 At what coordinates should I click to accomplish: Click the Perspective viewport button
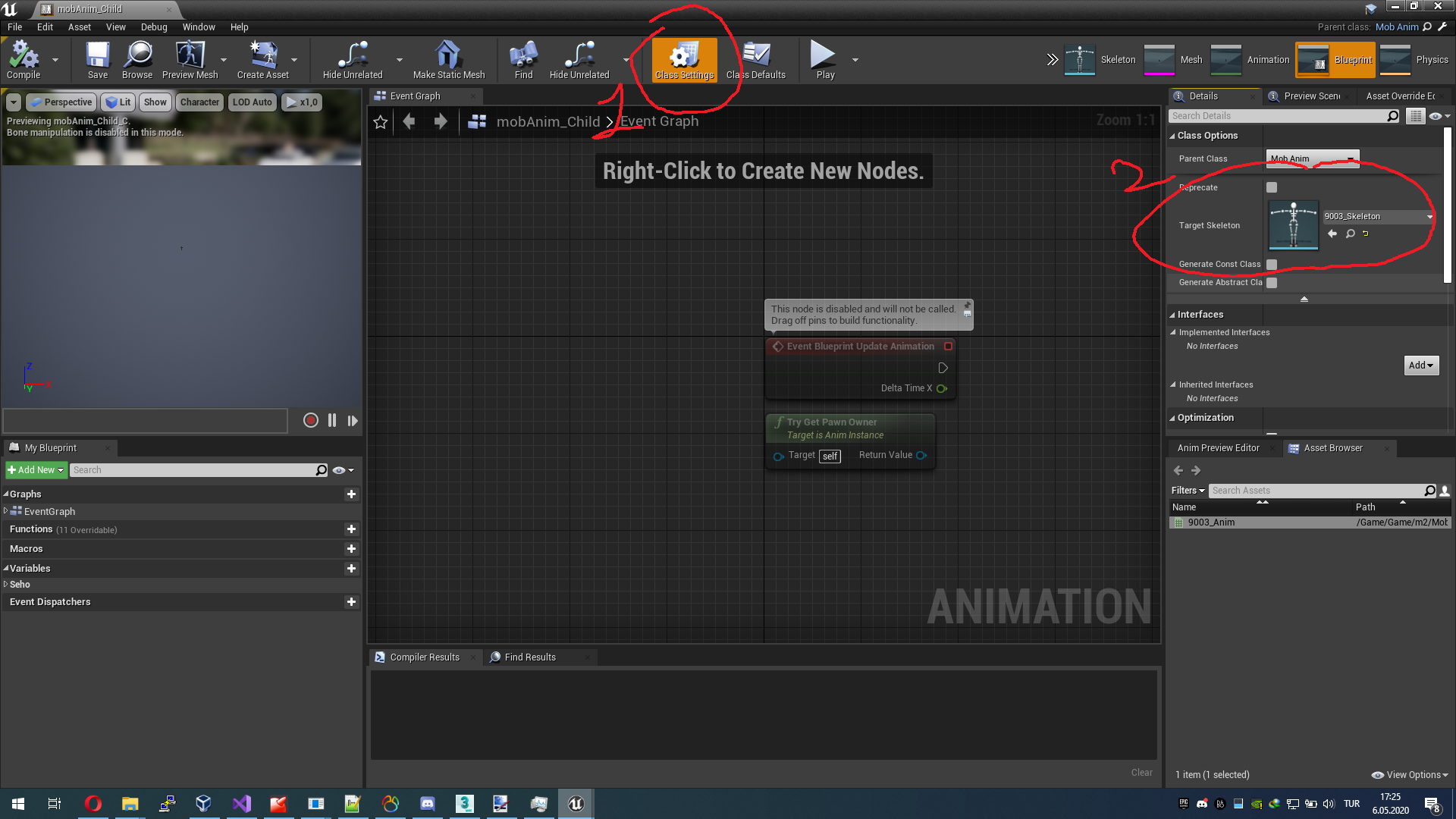(61, 102)
